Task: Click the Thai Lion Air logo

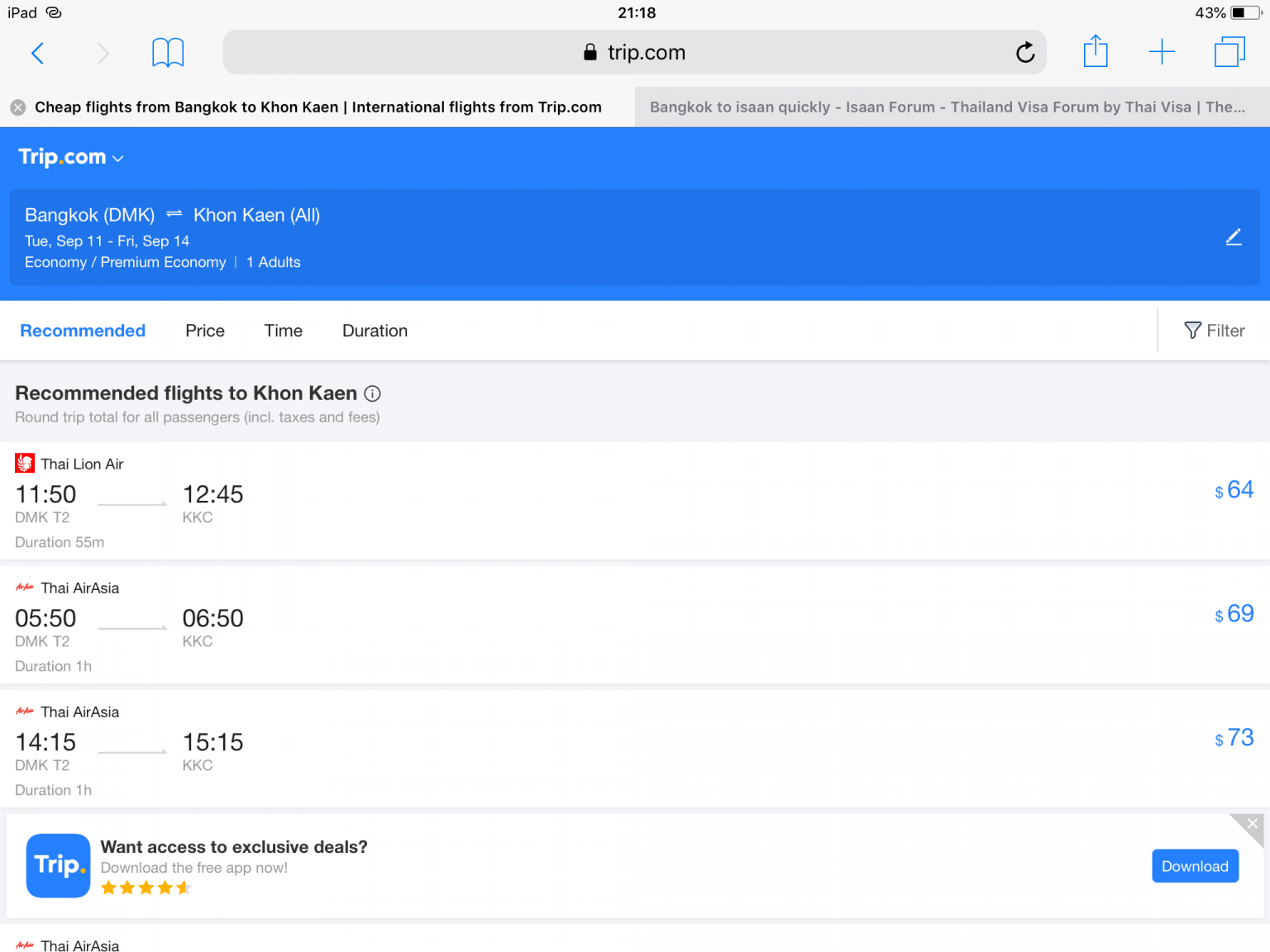Action: coord(25,464)
